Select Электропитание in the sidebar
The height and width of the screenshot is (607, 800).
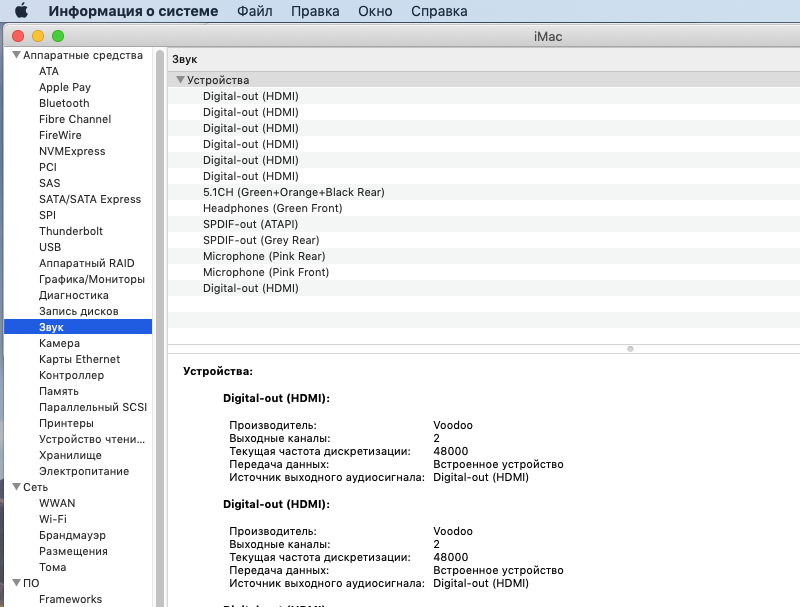tap(84, 471)
